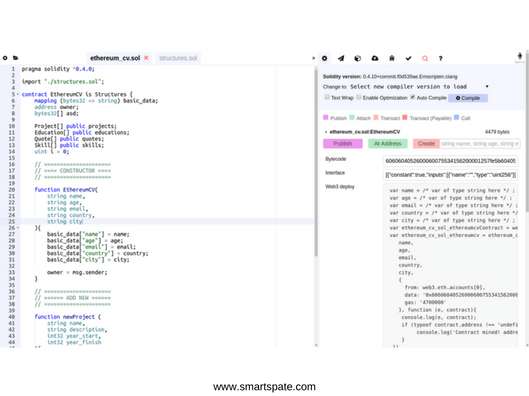The height and width of the screenshot is (396, 529).
Task: Click the Create contract button
Action: coord(426,144)
